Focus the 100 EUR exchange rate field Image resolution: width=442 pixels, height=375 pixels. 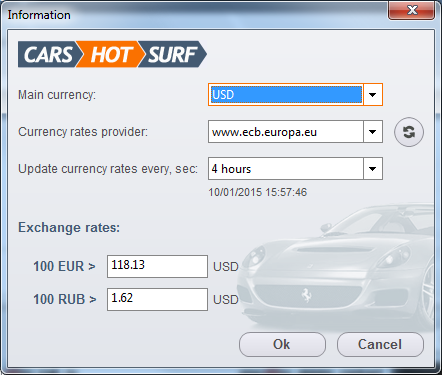157,266
